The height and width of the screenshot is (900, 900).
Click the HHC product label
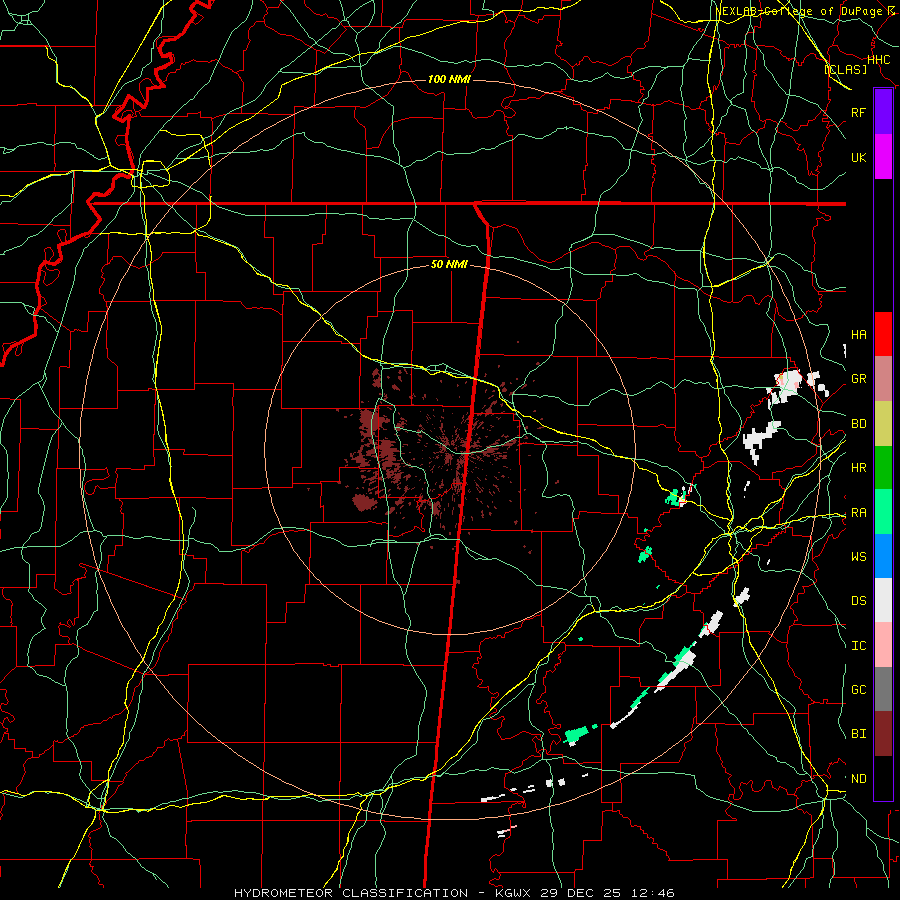point(878,60)
